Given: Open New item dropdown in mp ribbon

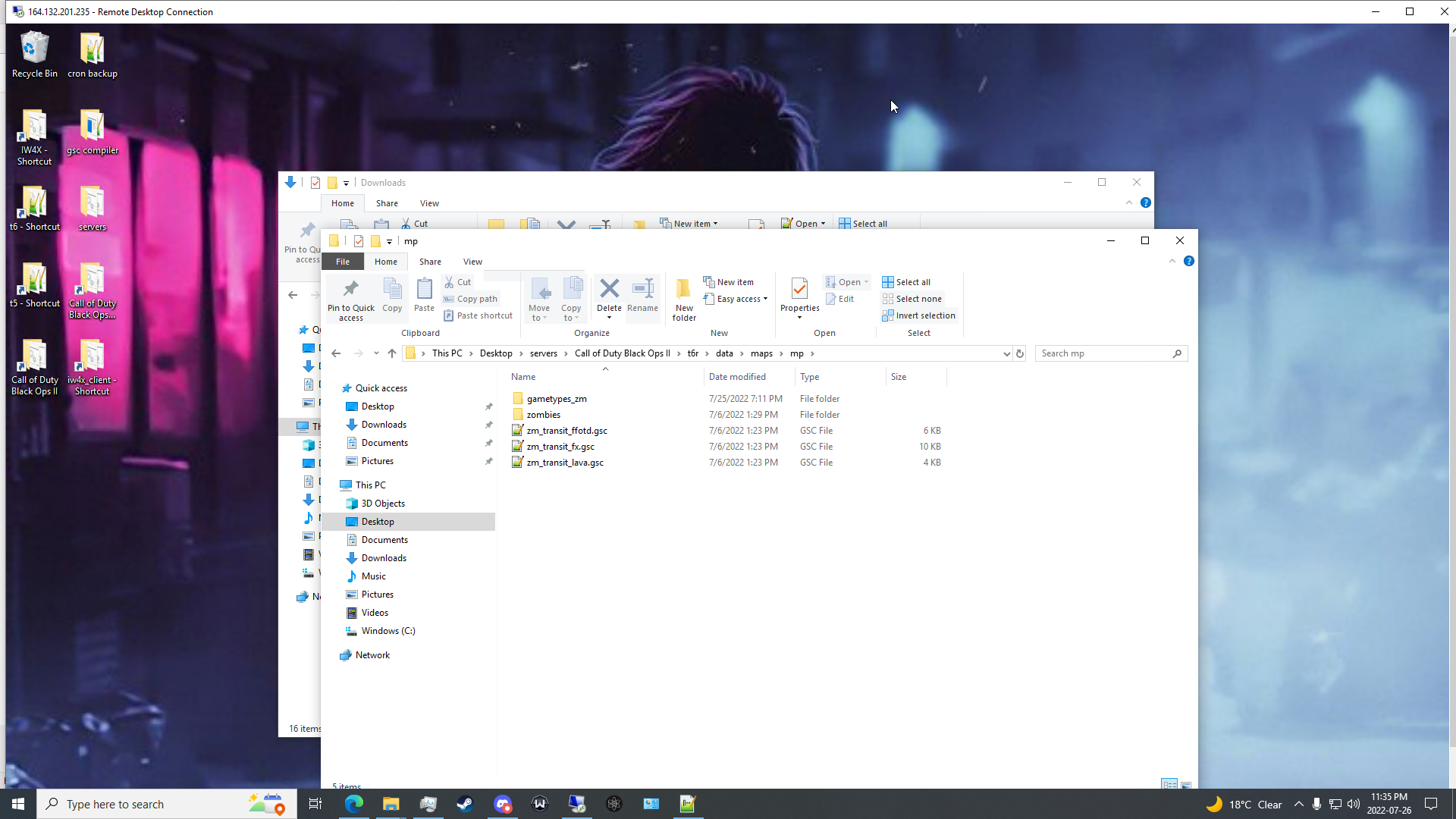Looking at the screenshot, I should coord(729,282).
